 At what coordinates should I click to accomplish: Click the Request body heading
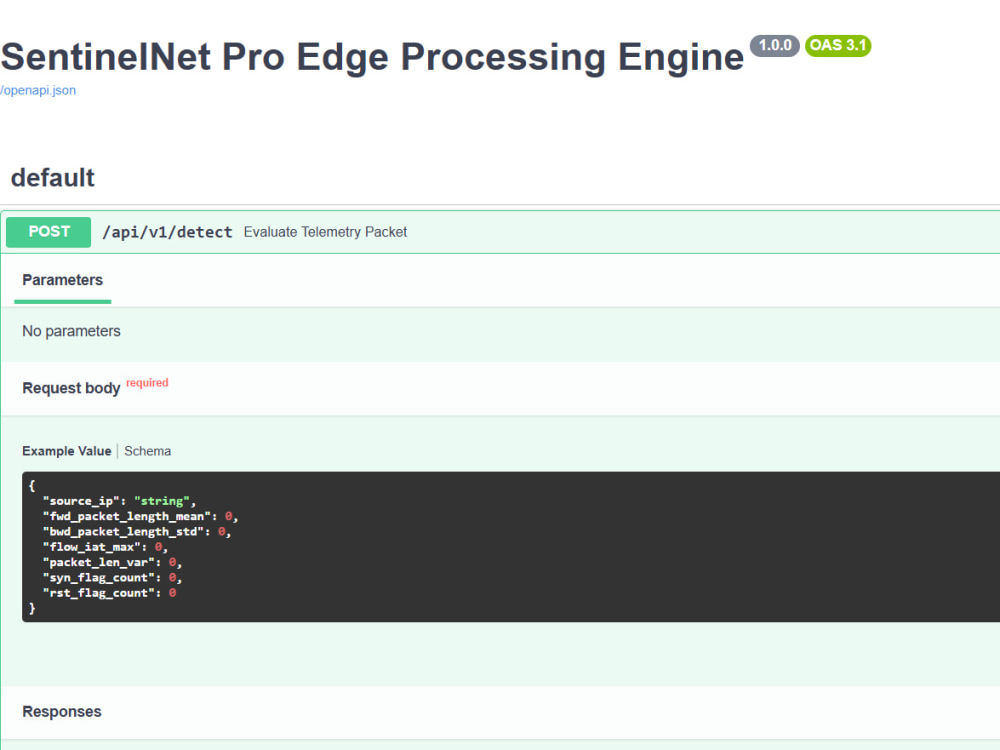[x=71, y=388]
